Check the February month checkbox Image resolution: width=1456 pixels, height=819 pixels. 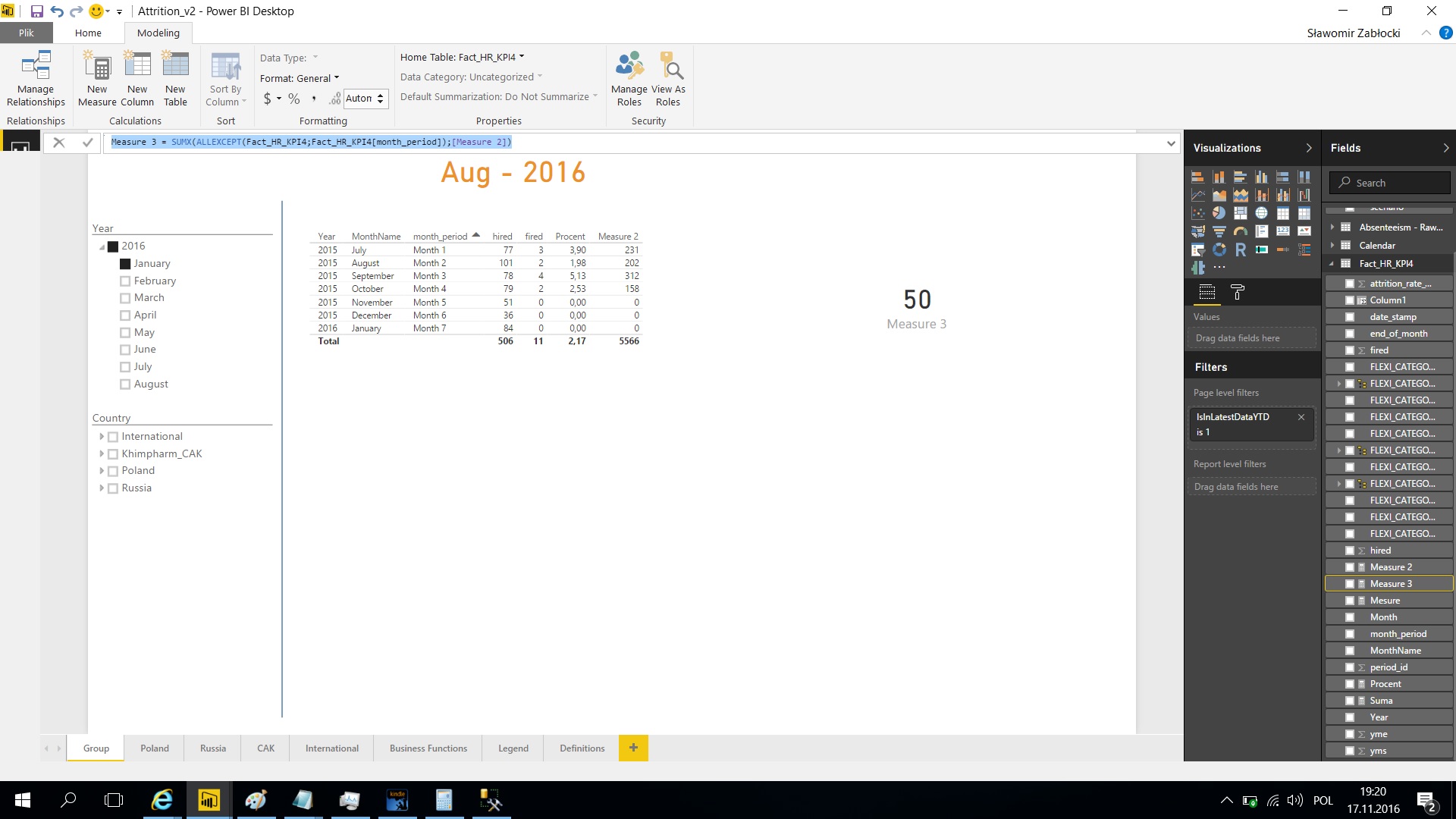pos(125,281)
